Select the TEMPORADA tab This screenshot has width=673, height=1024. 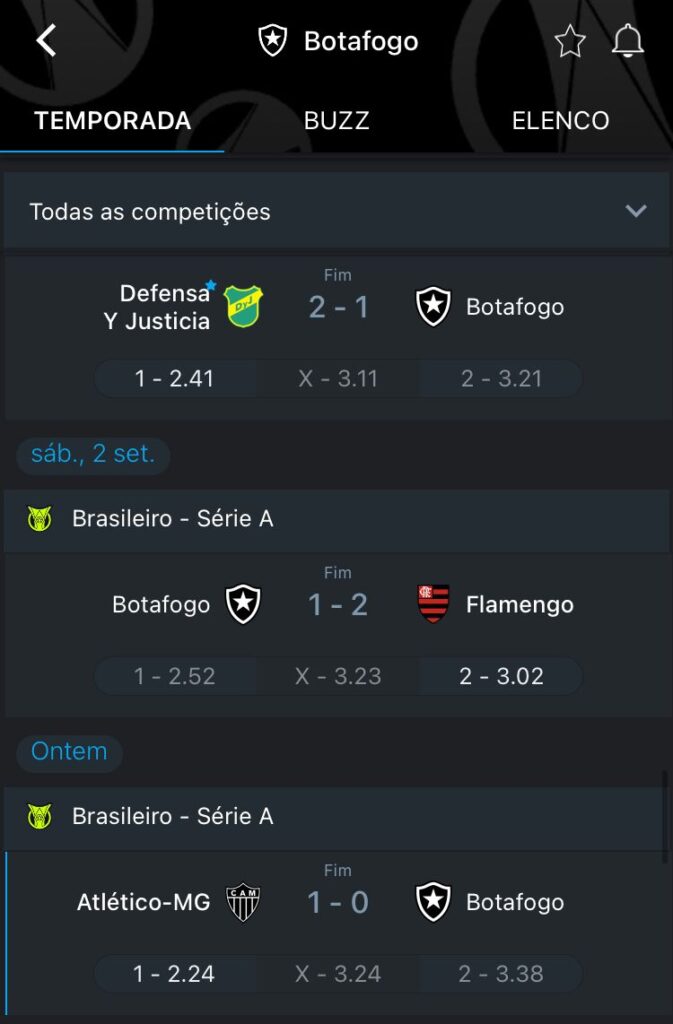click(112, 121)
